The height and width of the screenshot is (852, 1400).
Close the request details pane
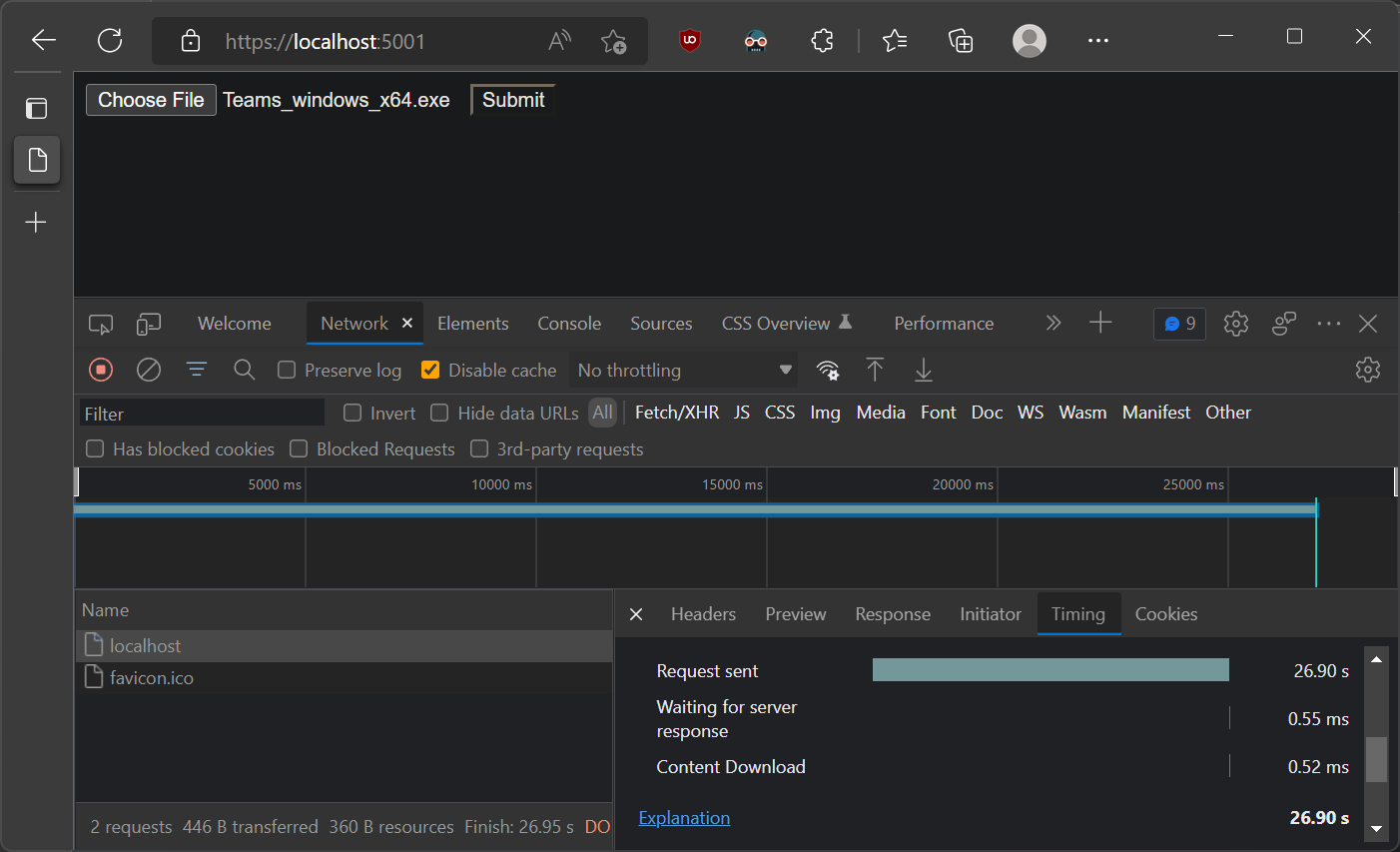coord(636,614)
